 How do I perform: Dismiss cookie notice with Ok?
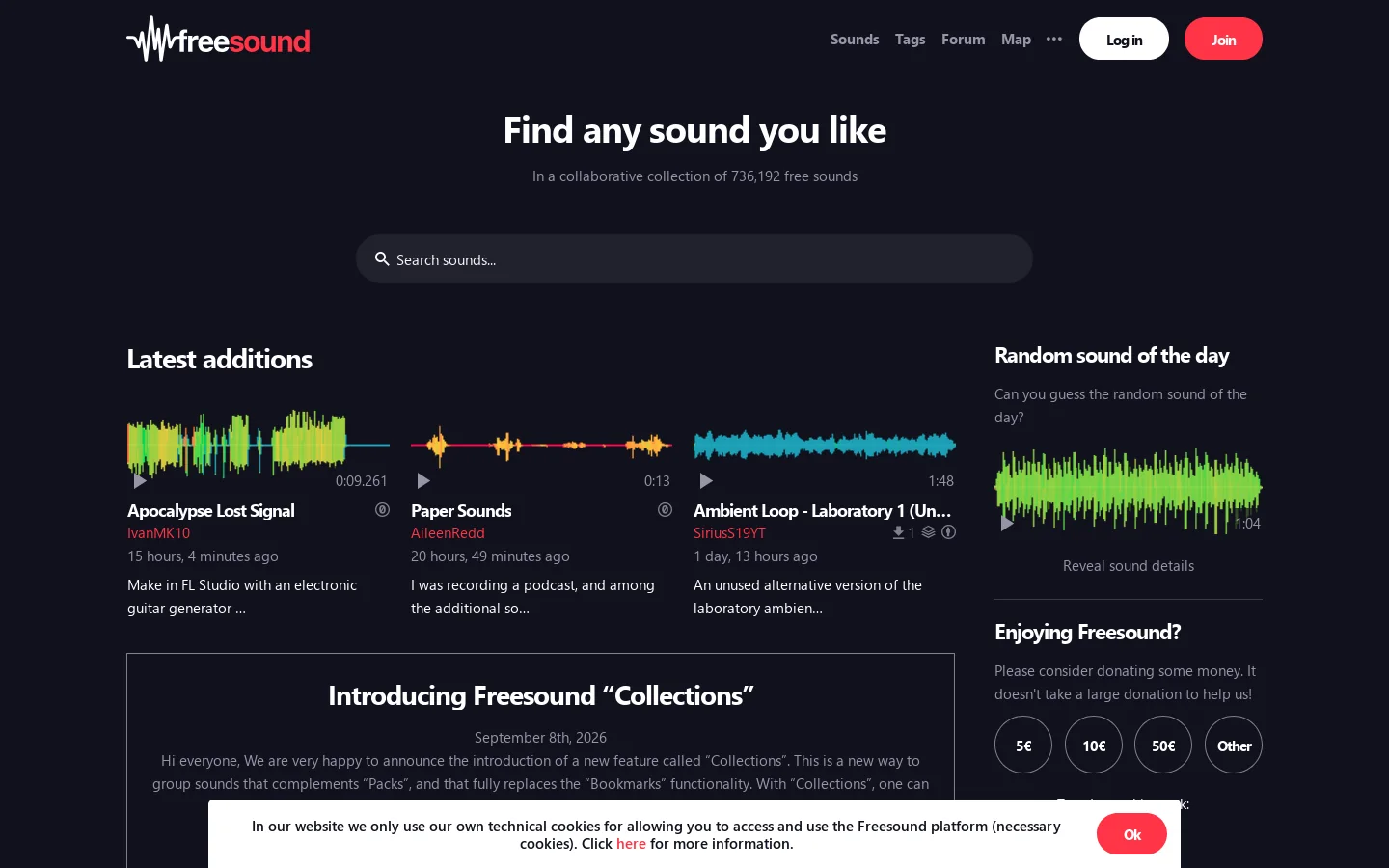click(1131, 834)
